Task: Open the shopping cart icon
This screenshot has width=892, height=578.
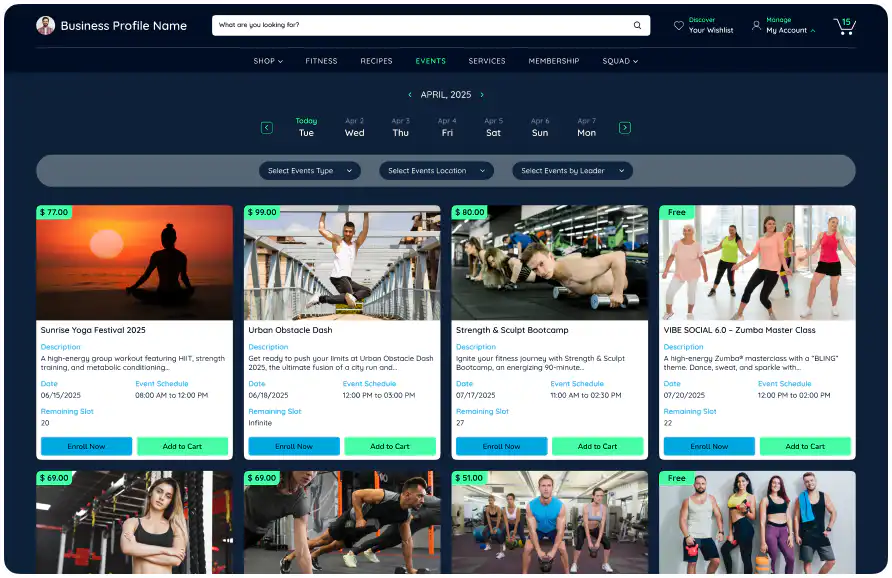Action: (845, 27)
